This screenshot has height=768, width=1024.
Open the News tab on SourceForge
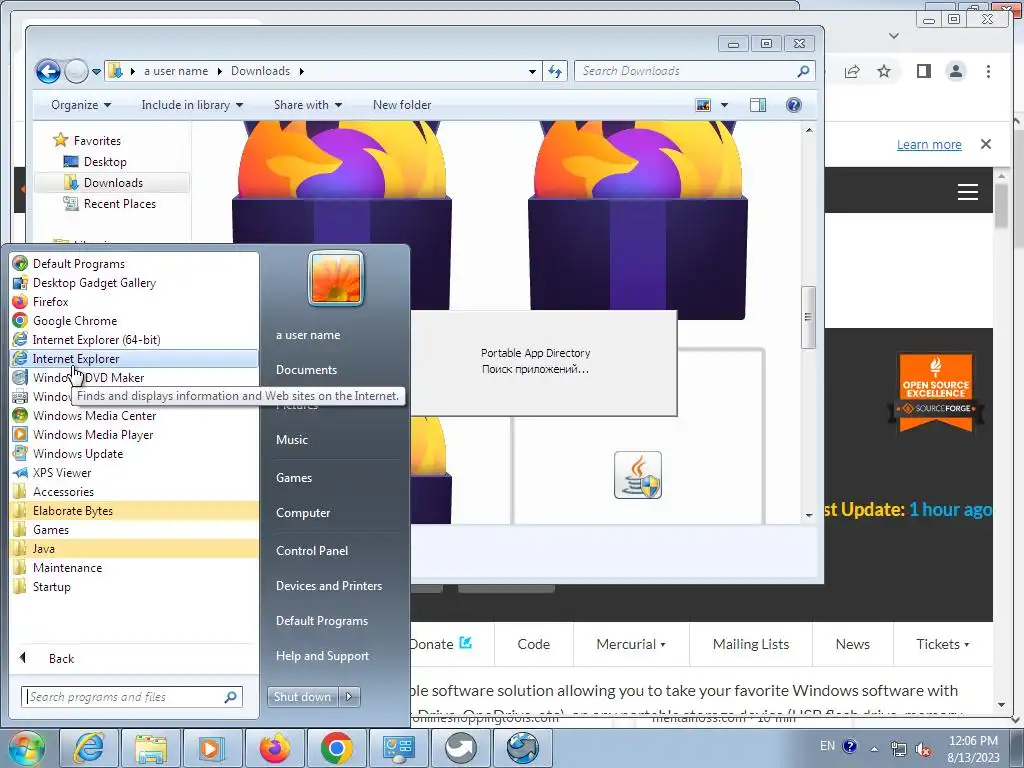852,644
